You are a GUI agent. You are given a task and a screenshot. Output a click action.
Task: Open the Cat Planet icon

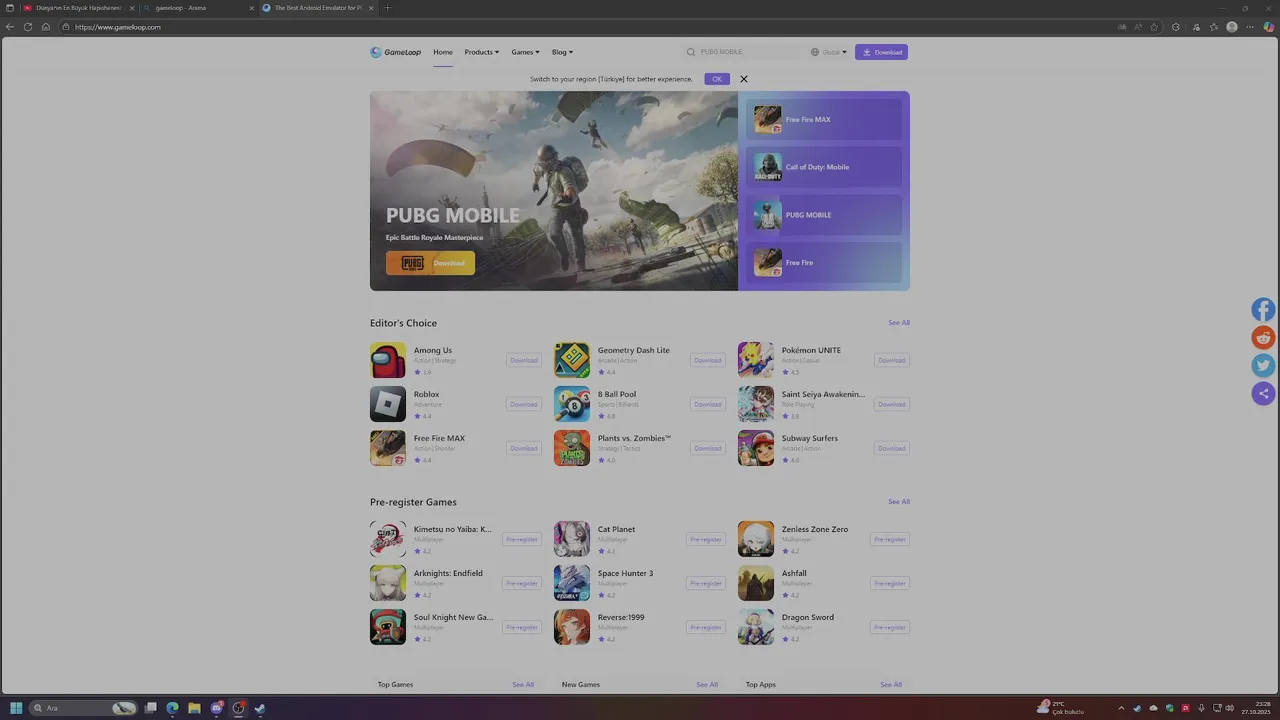pos(572,539)
